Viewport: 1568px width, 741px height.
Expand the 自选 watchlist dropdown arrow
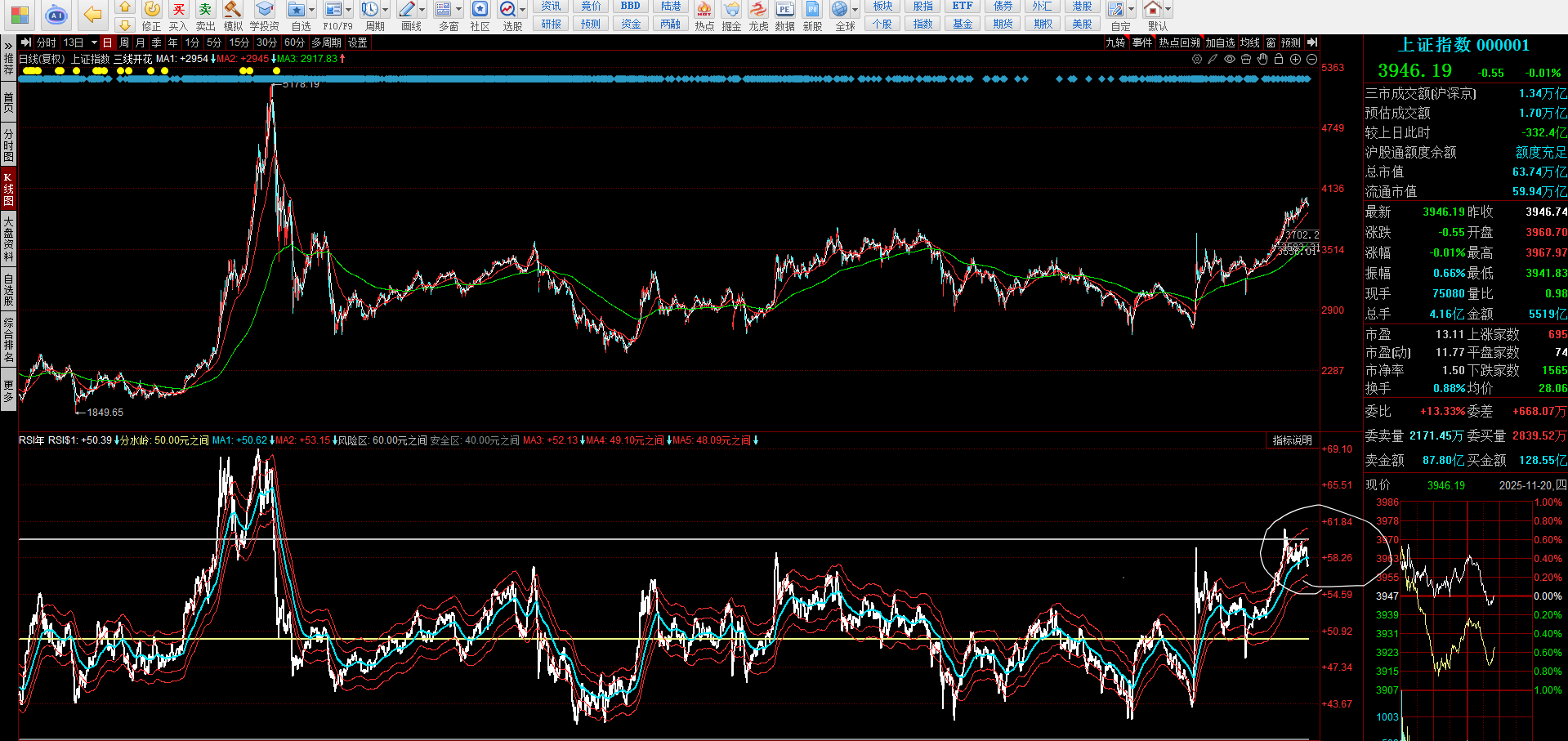(311, 10)
